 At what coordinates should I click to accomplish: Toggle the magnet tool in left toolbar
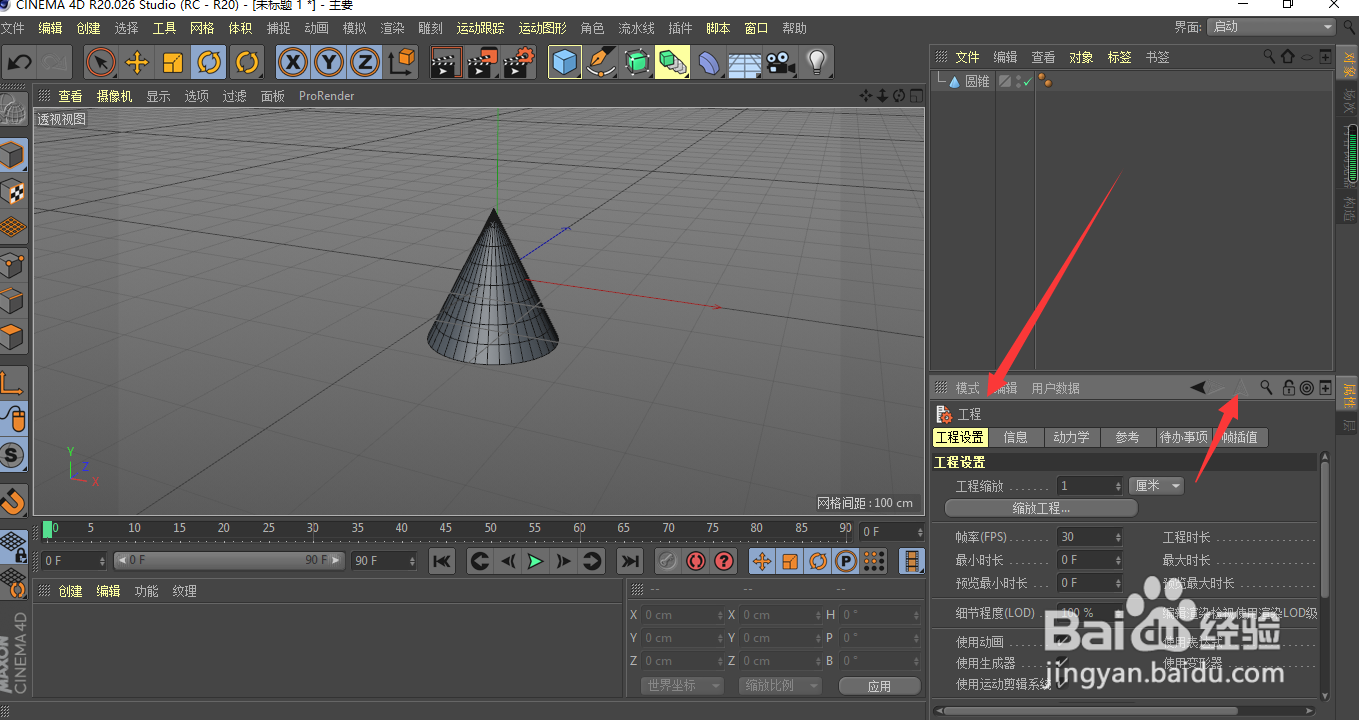[x=13, y=499]
